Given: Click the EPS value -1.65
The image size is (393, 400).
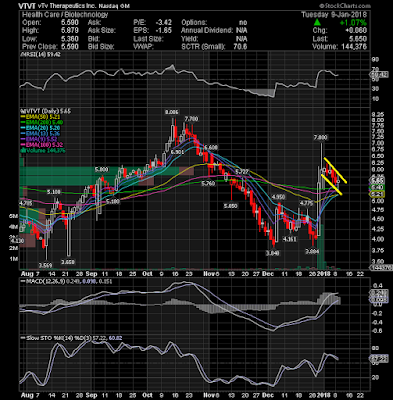Looking at the screenshot, I should 164,31.
